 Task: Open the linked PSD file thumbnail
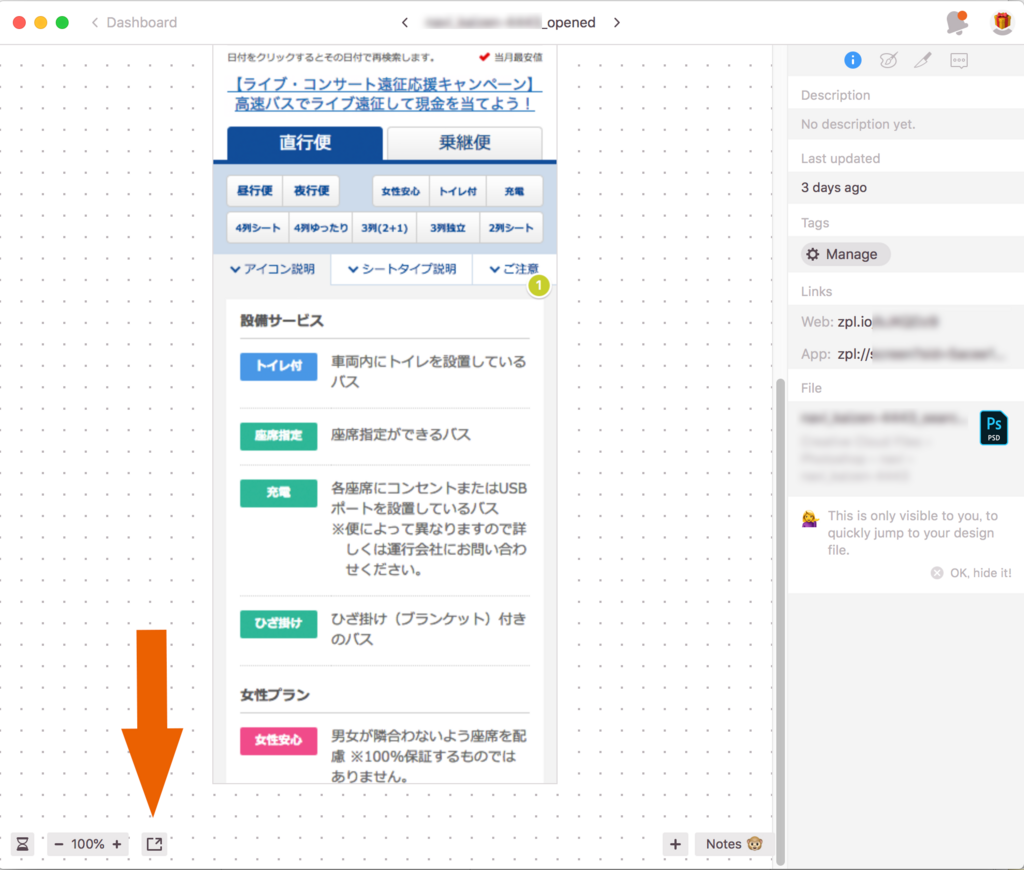[993, 427]
